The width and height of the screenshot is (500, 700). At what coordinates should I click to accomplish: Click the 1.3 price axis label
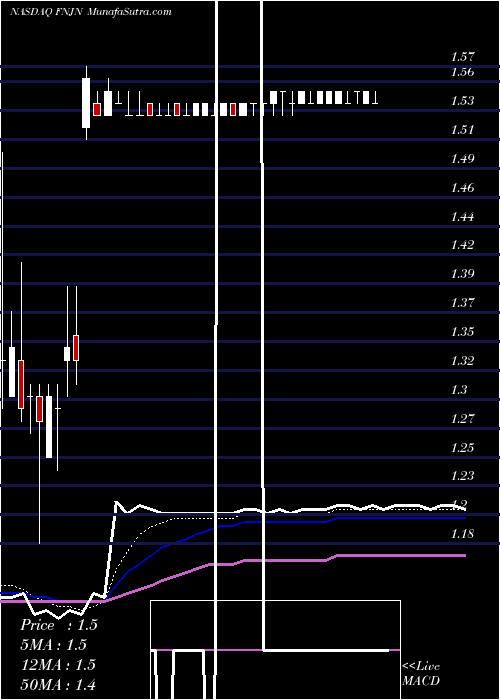click(460, 390)
